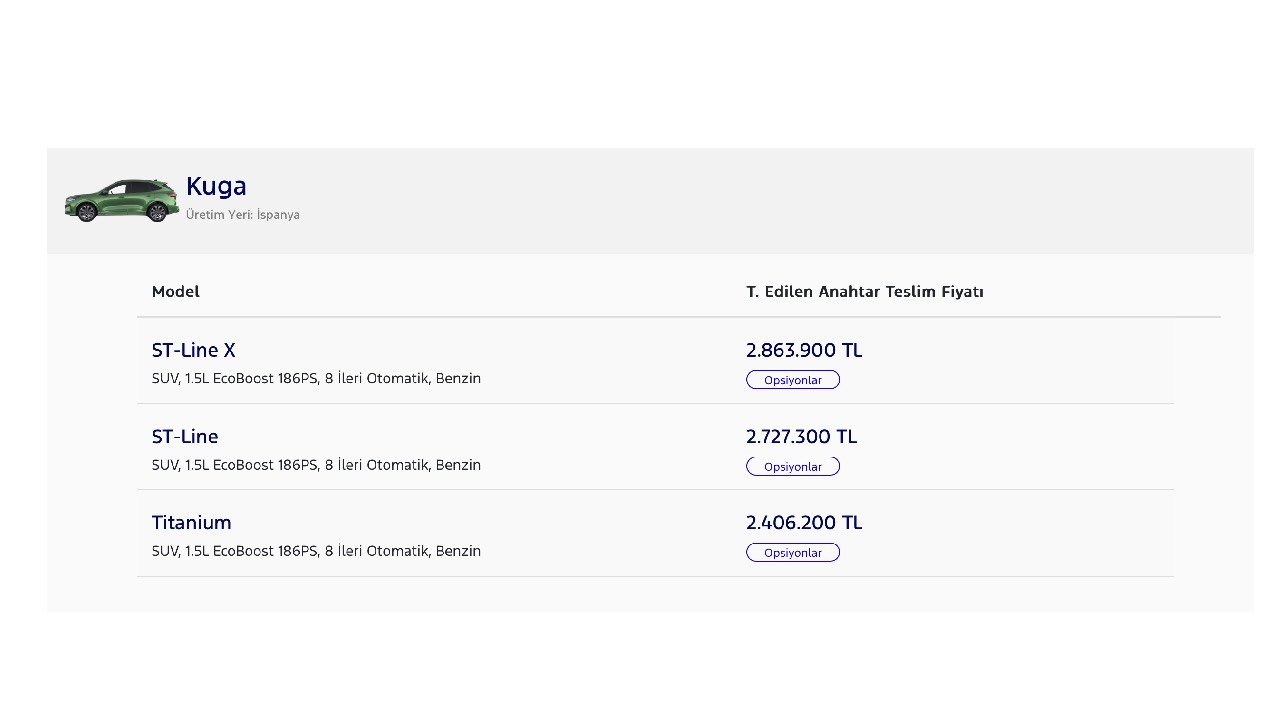Viewport: 1280px width, 720px height.
Task: Click the 2.863.900 TL price
Action: (x=804, y=350)
